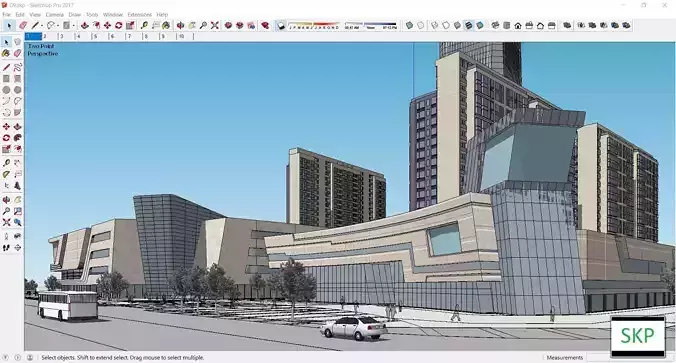Screen dimensions: 676x363
Task: Select the Section Plane tool
Action: pos(17,247)
